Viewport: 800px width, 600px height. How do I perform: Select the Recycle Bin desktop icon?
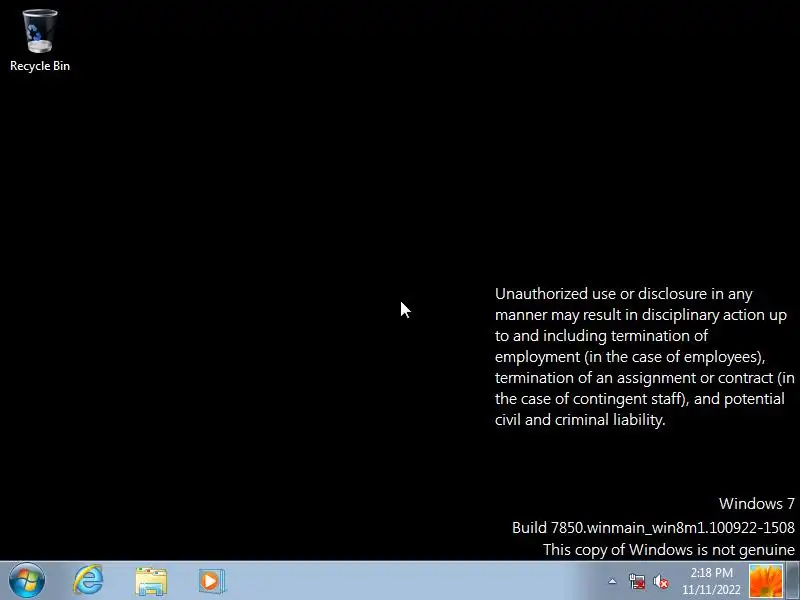point(40,41)
